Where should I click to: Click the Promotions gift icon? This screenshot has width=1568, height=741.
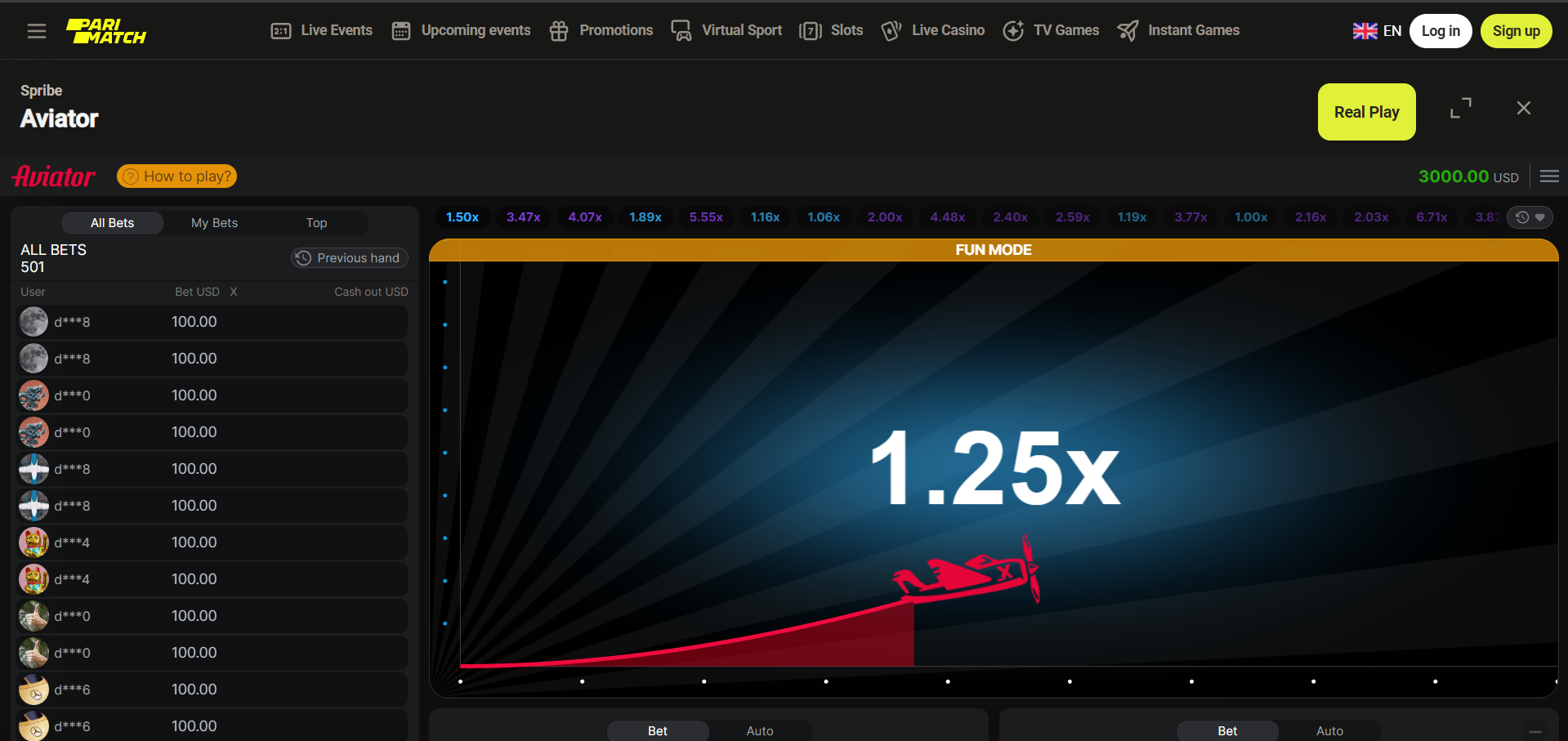(559, 31)
